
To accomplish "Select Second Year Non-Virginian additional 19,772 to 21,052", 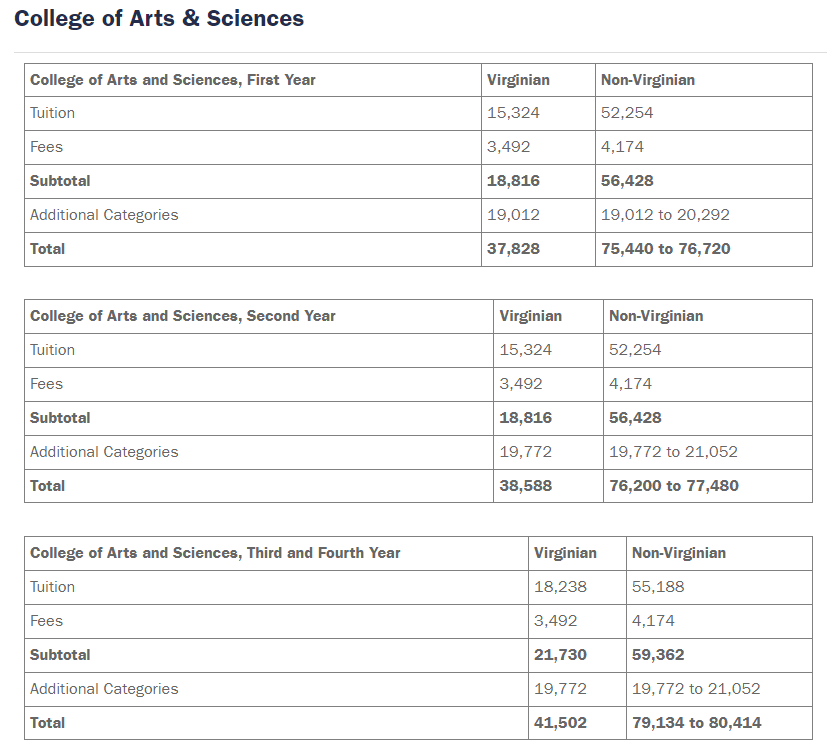I will tap(674, 452).
